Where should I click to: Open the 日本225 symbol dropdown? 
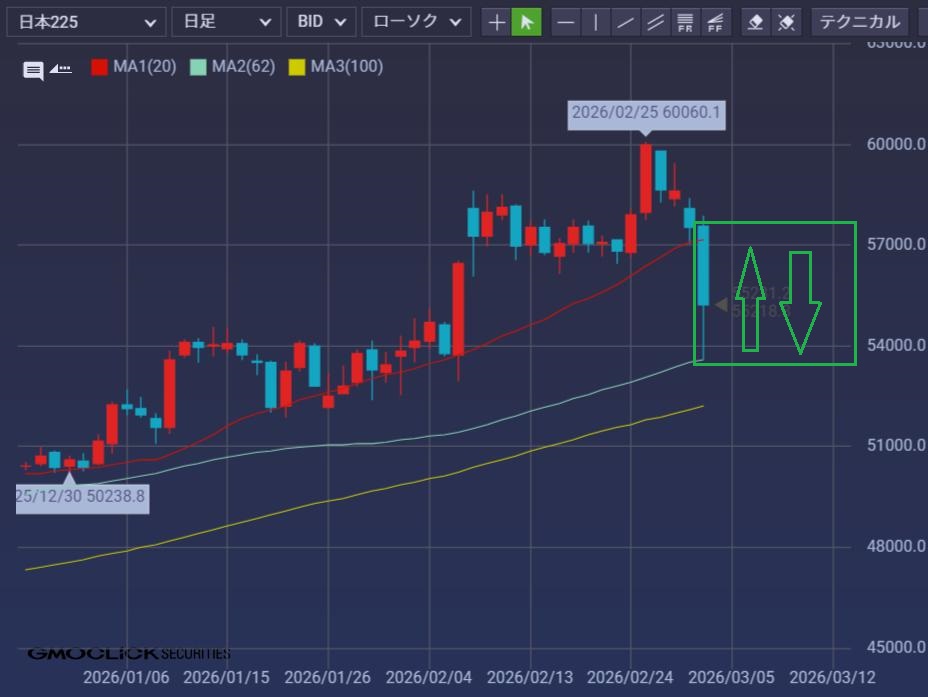tap(86, 21)
